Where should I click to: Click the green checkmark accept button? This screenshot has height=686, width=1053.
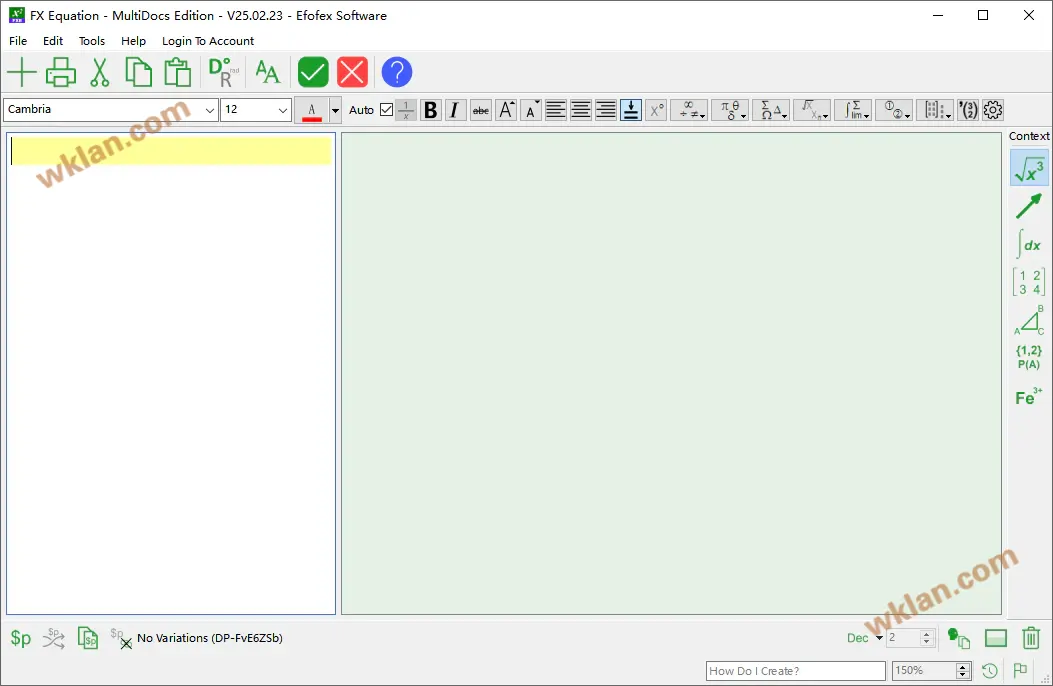313,72
